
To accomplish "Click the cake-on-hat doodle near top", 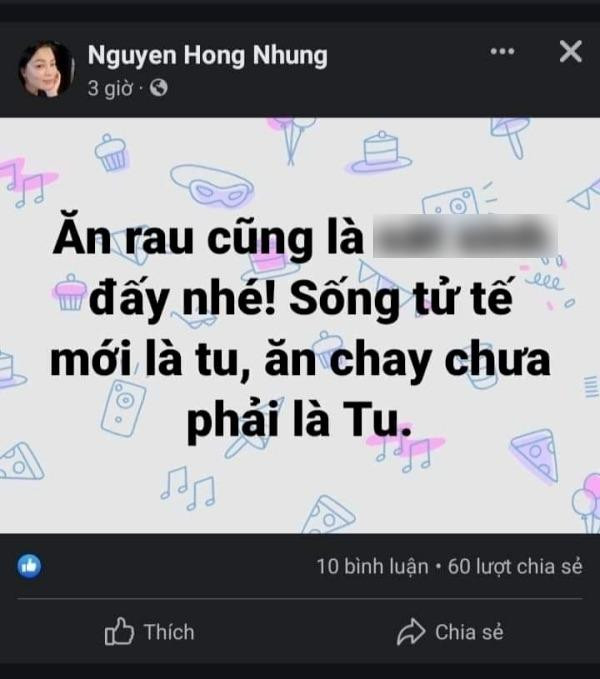I will point(381,152).
